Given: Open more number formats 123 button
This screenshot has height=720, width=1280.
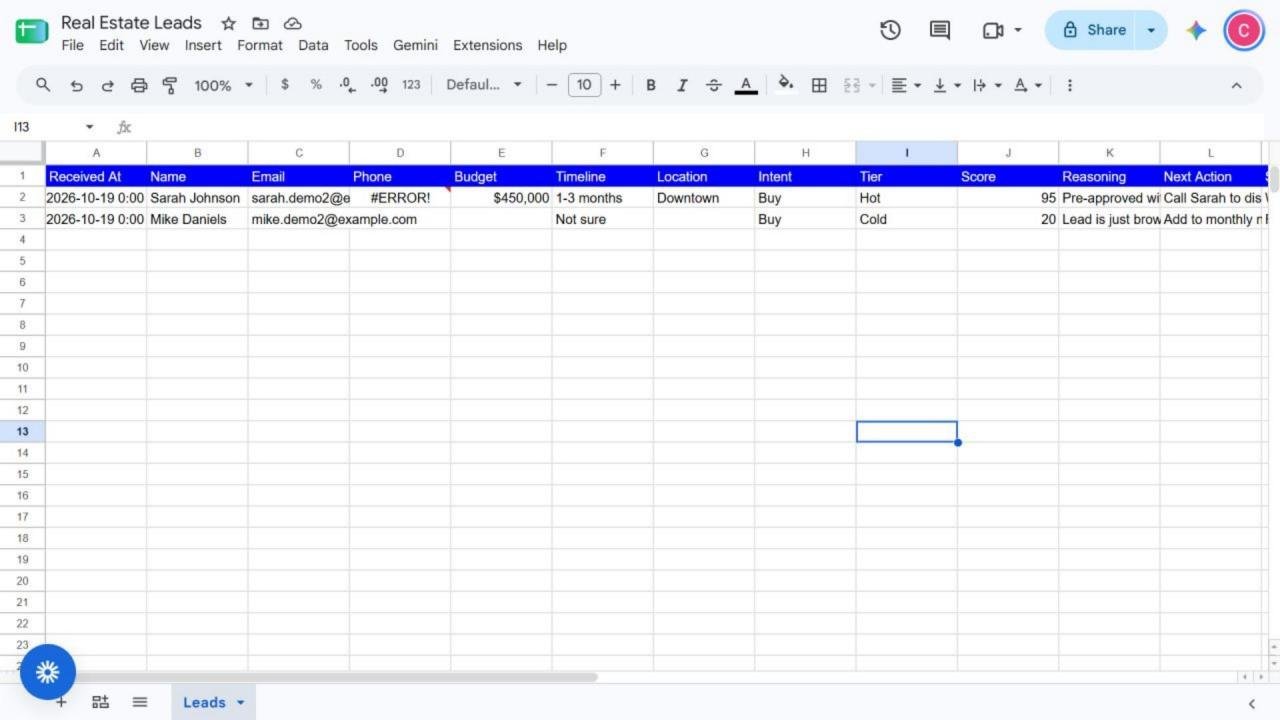Looking at the screenshot, I should [x=411, y=85].
